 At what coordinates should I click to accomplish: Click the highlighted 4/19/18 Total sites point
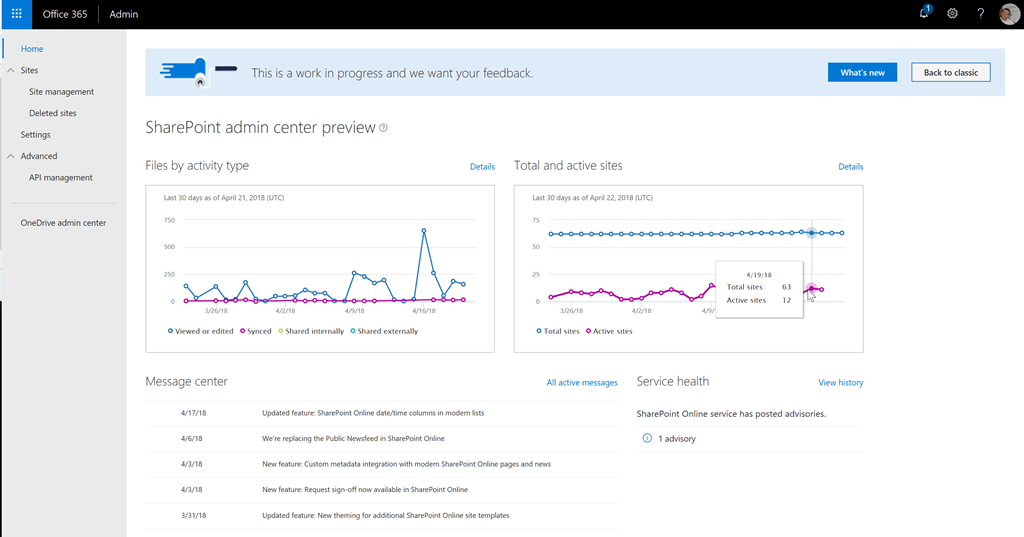click(x=812, y=233)
